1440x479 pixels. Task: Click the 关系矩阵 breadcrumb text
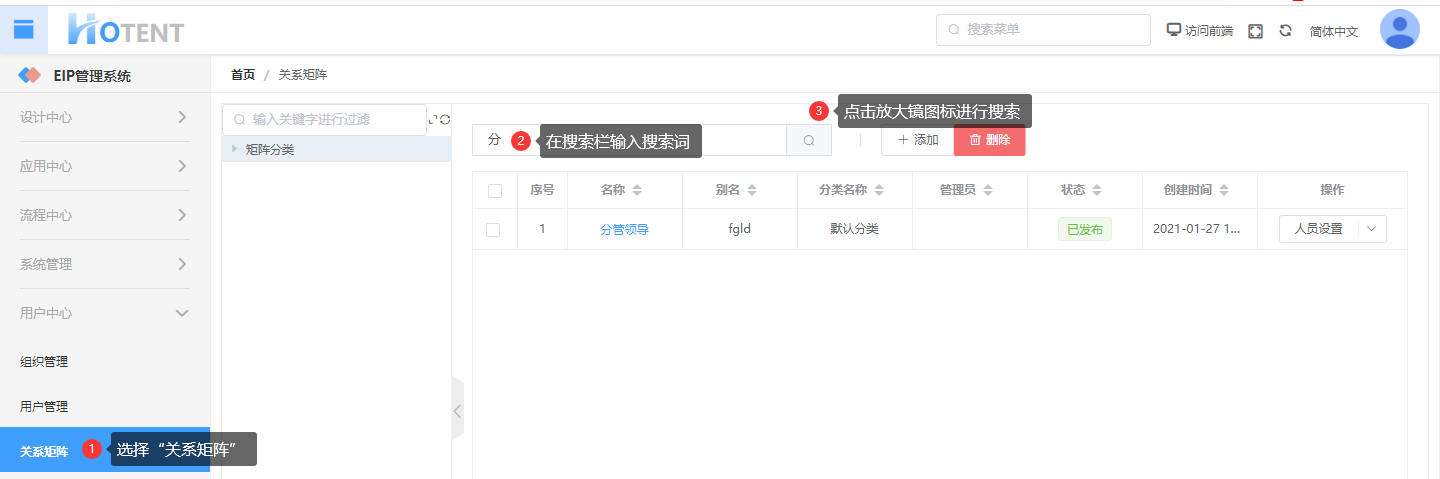pyautogui.click(x=303, y=75)
